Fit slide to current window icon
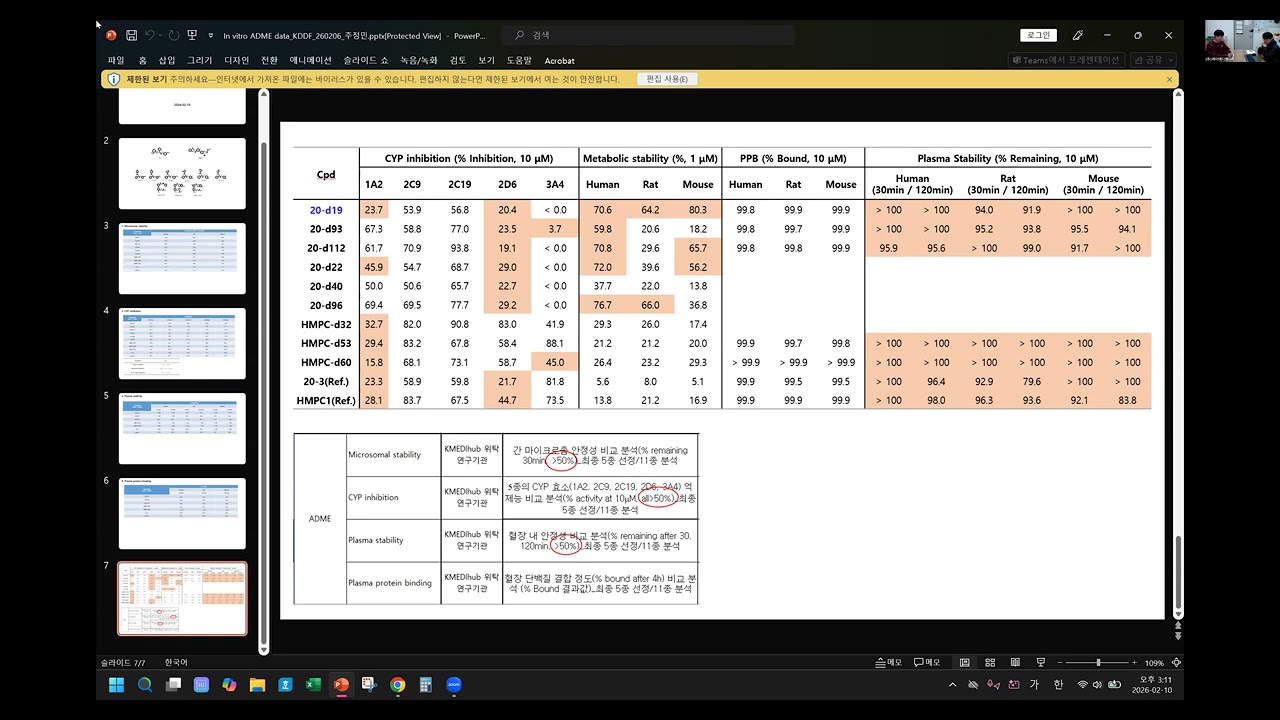 [x=1177, y=662]
